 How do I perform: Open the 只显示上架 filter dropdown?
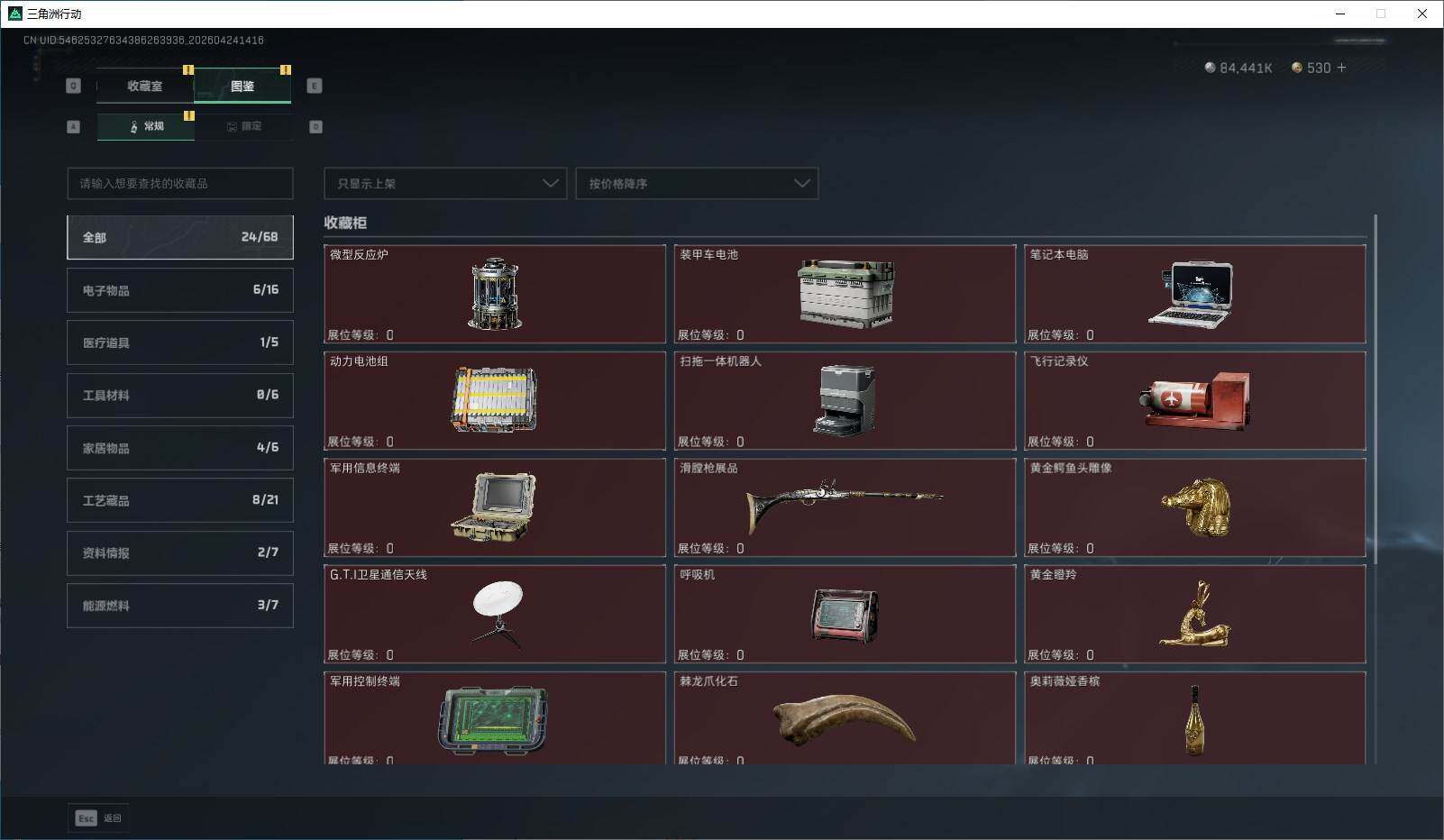tap(445, 184)
